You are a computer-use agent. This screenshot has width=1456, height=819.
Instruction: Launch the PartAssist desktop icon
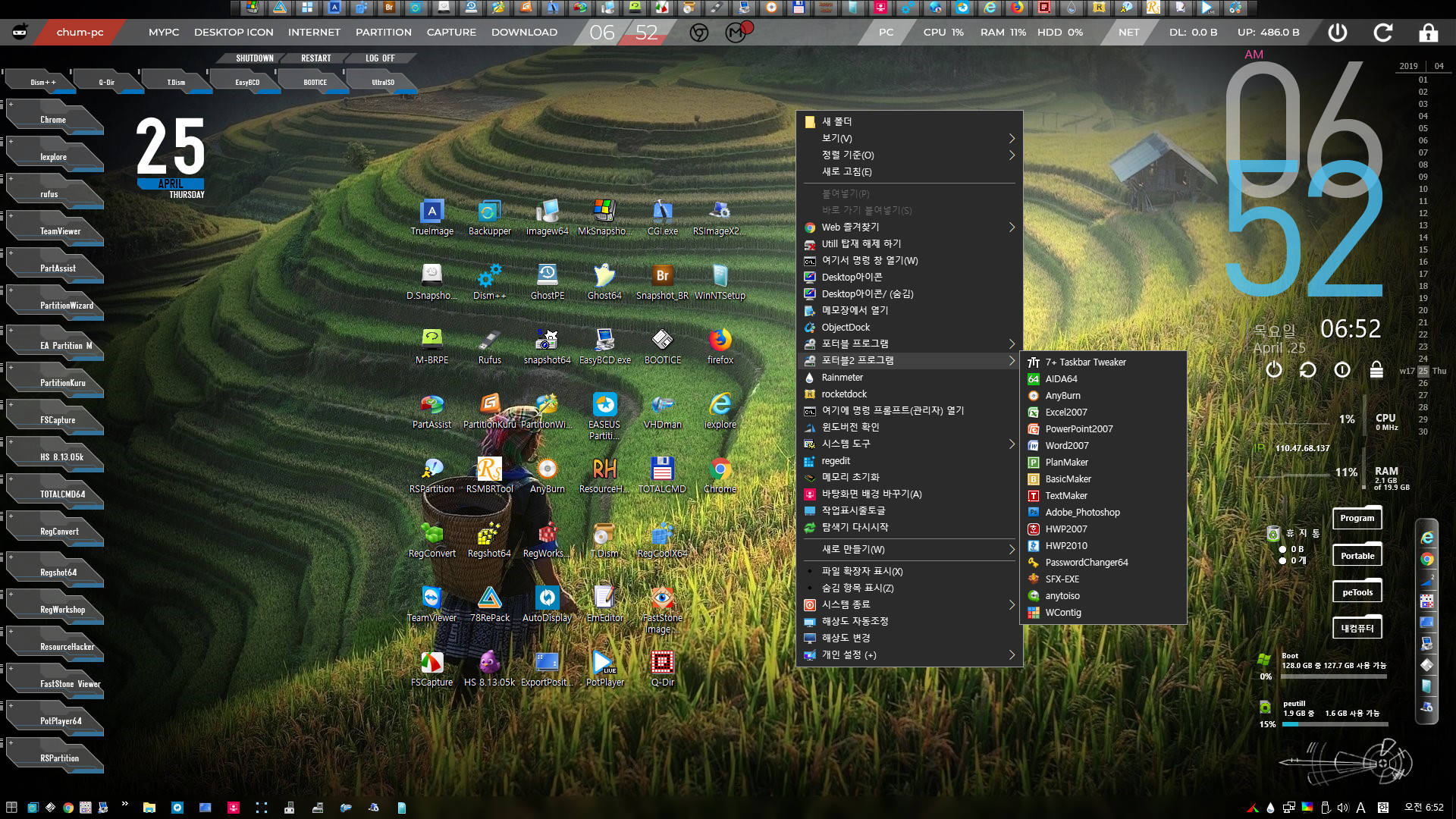coord(431,410)
